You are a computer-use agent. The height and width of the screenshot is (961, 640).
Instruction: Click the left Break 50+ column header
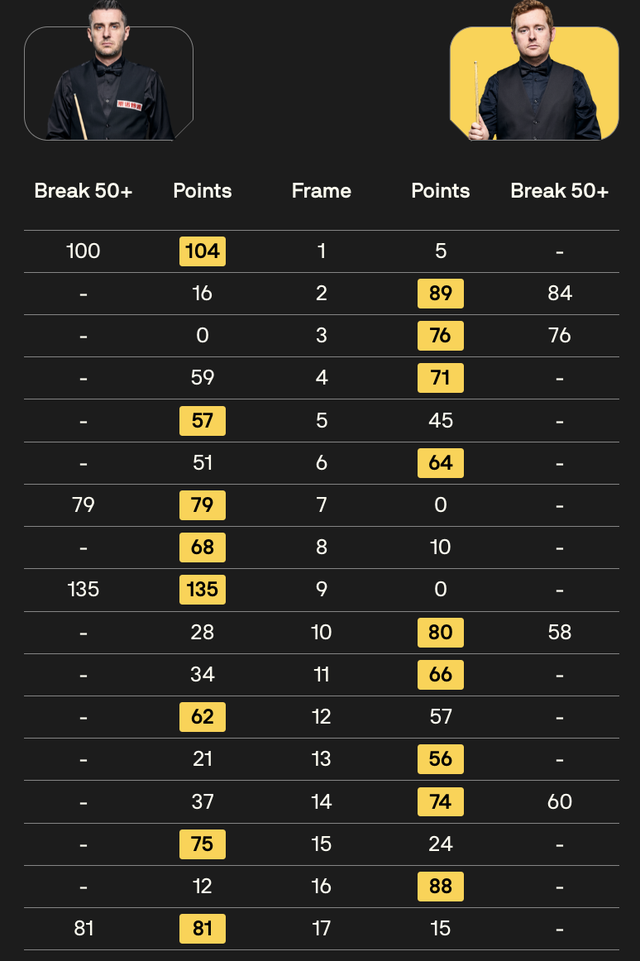pos(83,191)
